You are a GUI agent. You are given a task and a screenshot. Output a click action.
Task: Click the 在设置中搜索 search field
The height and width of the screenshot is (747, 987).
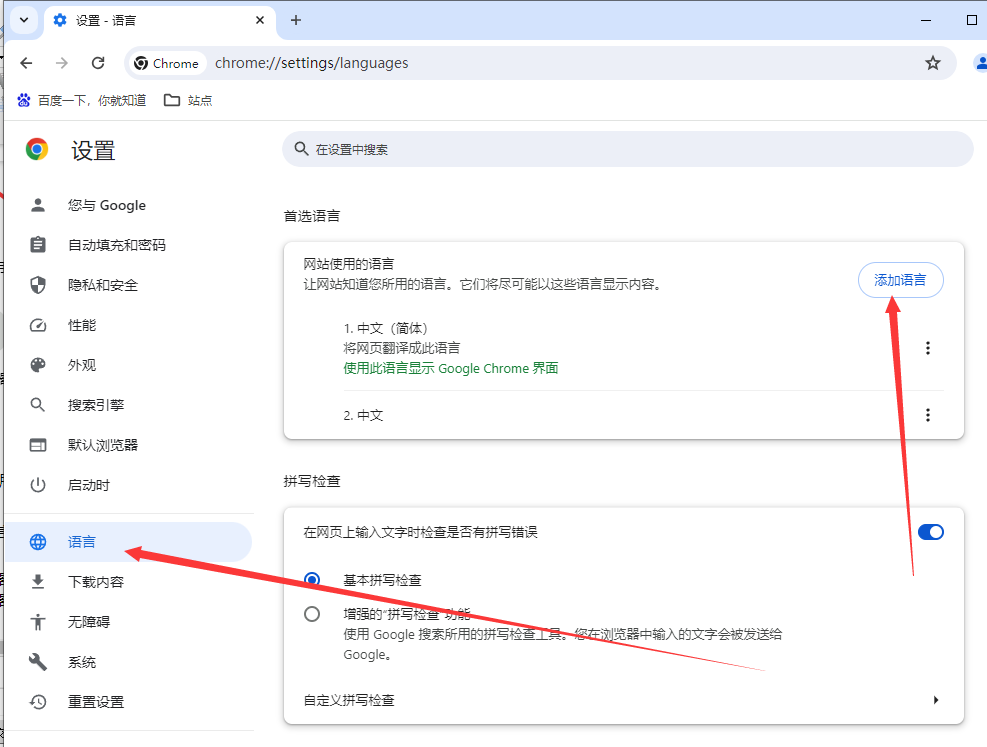coord(628,149)
